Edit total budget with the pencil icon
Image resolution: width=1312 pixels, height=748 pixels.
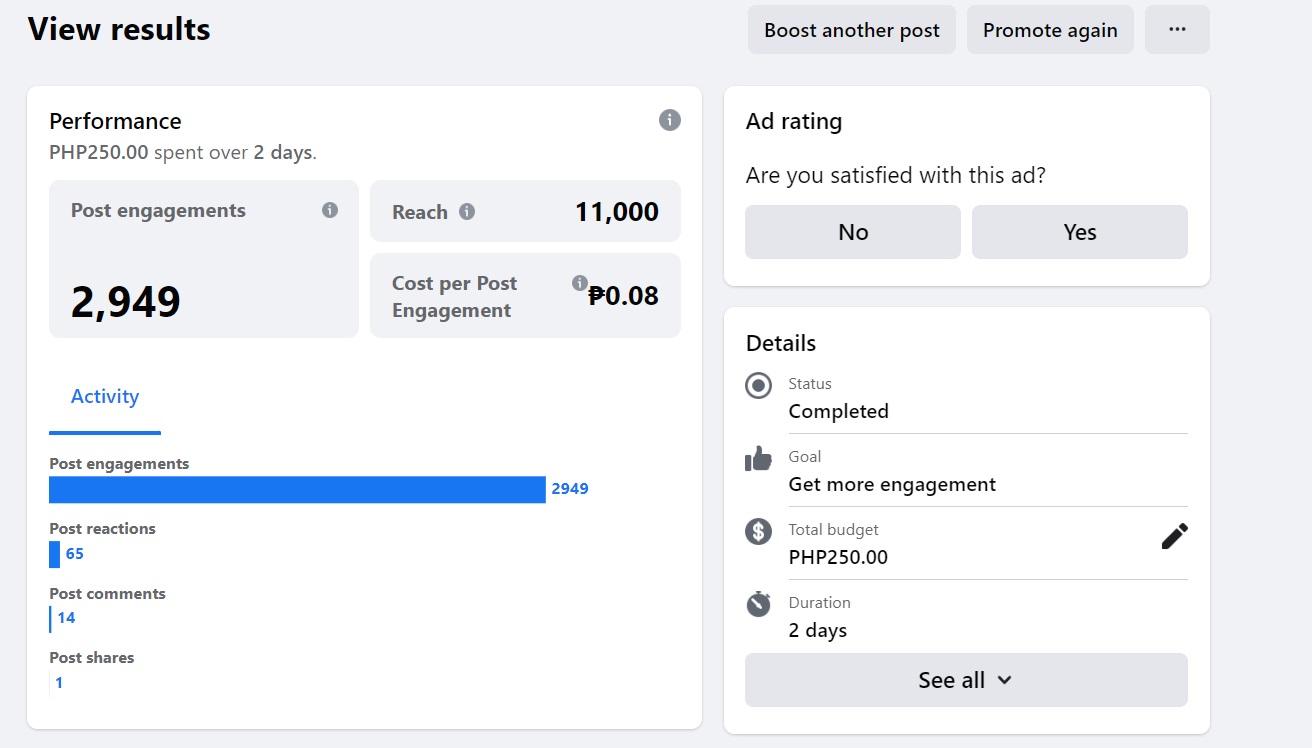(1175, 536)
